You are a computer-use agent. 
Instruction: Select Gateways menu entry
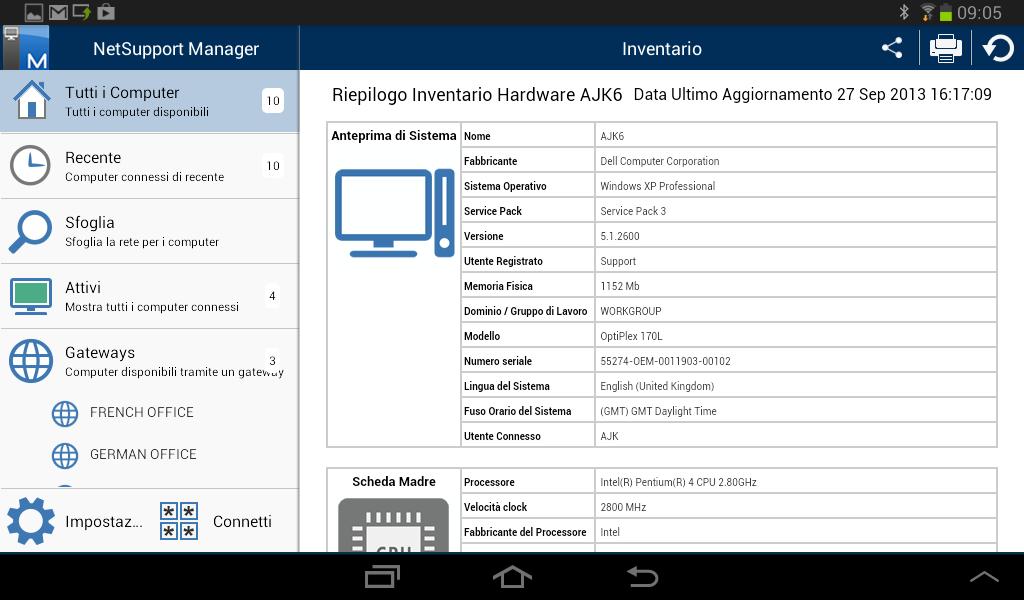(x=150, y=361)
